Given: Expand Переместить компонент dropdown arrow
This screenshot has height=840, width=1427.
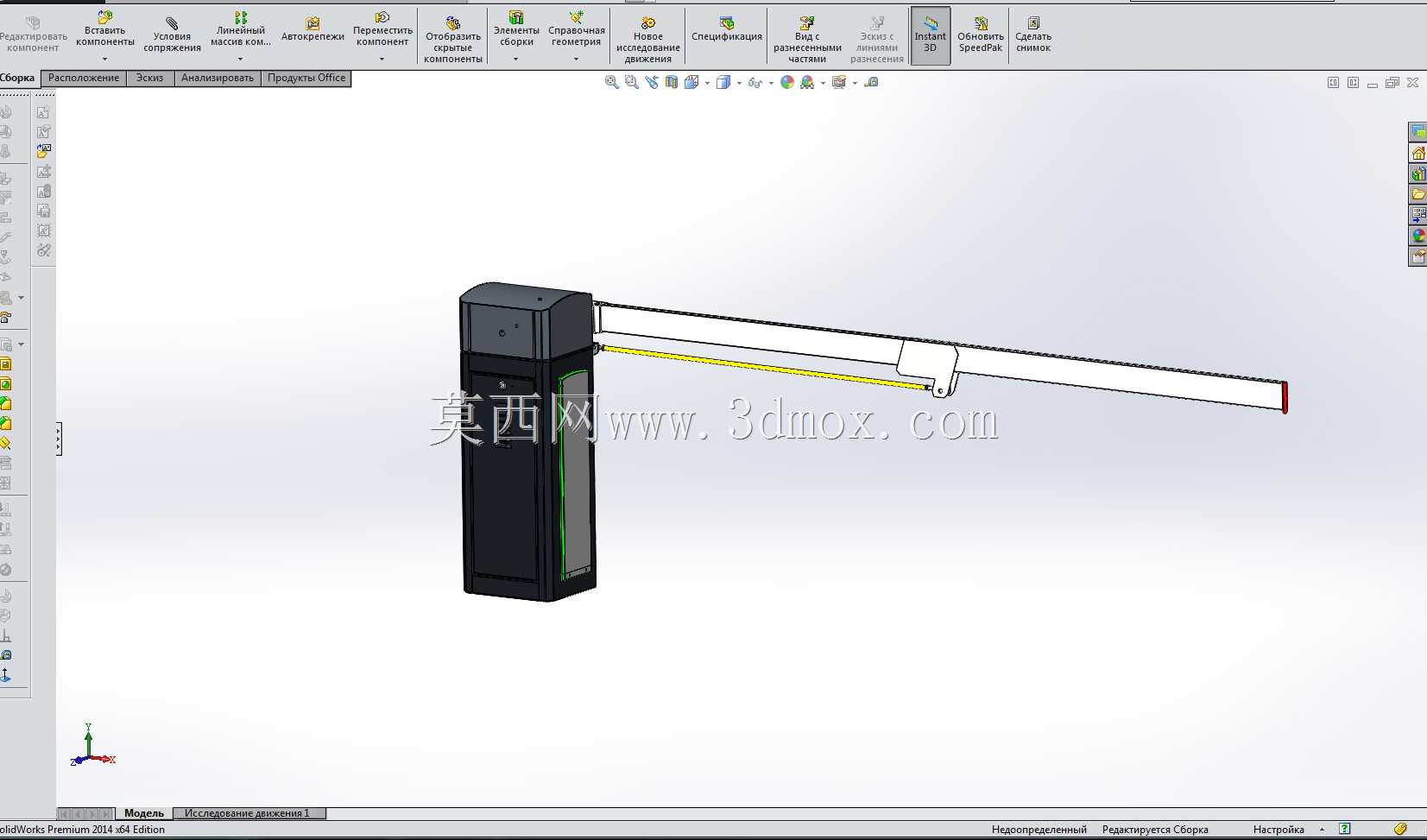Looking at the screenshot, I should [382, 60].
